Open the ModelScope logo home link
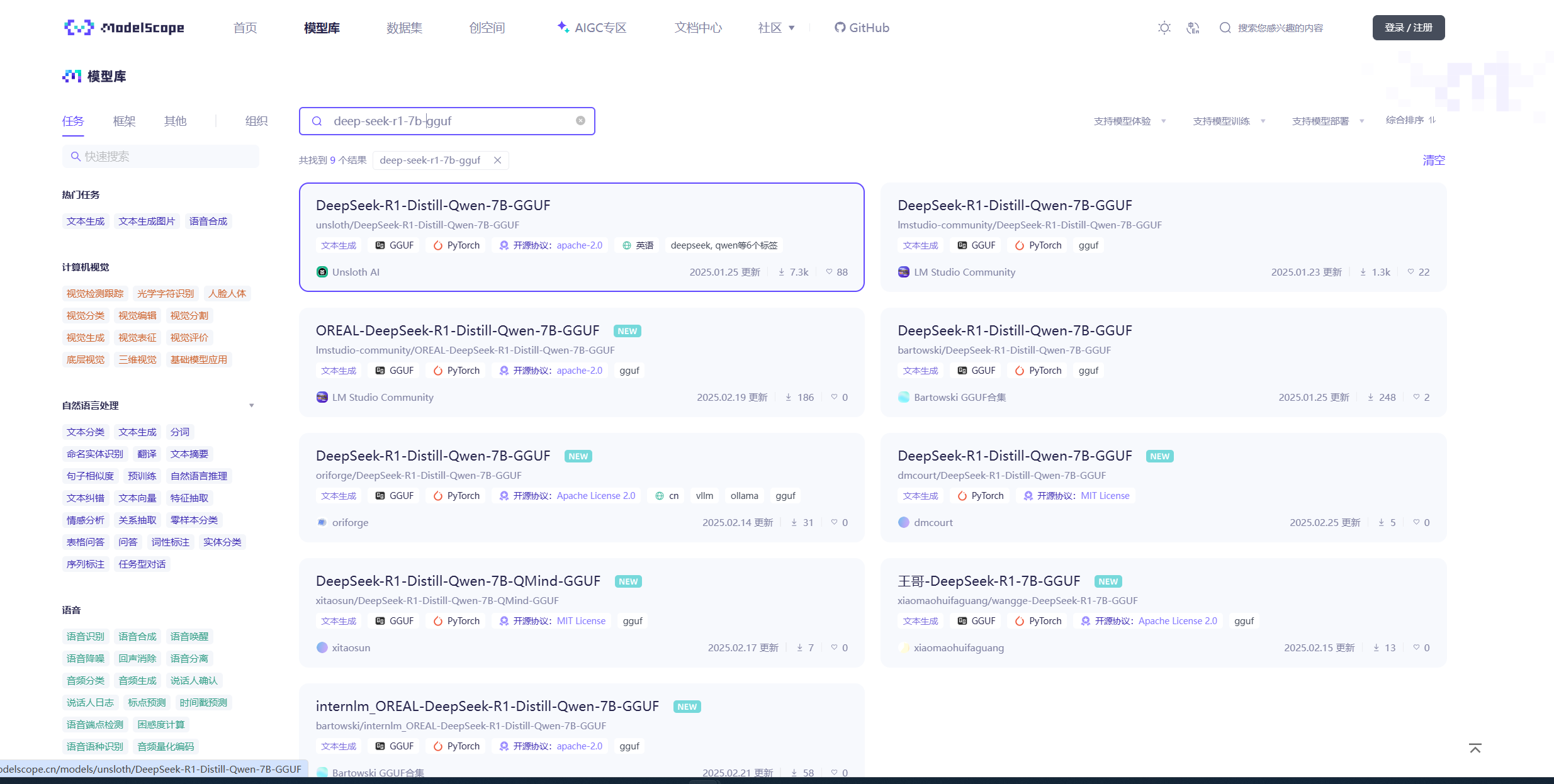Screen dimensions: 1554x784 [x=124, y=28]
